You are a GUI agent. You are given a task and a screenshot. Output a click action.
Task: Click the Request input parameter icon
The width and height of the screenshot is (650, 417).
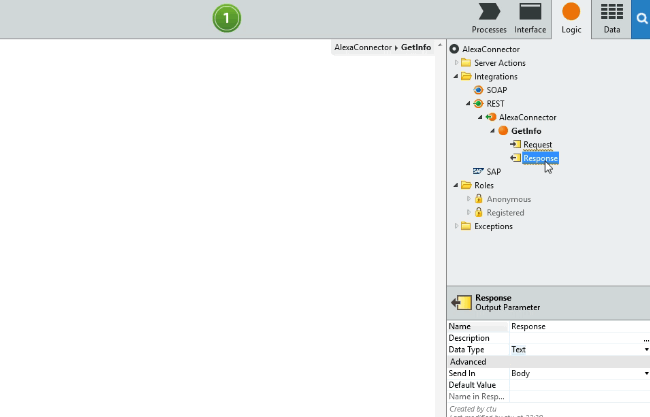pyautogui.click(x=515, y=144)
